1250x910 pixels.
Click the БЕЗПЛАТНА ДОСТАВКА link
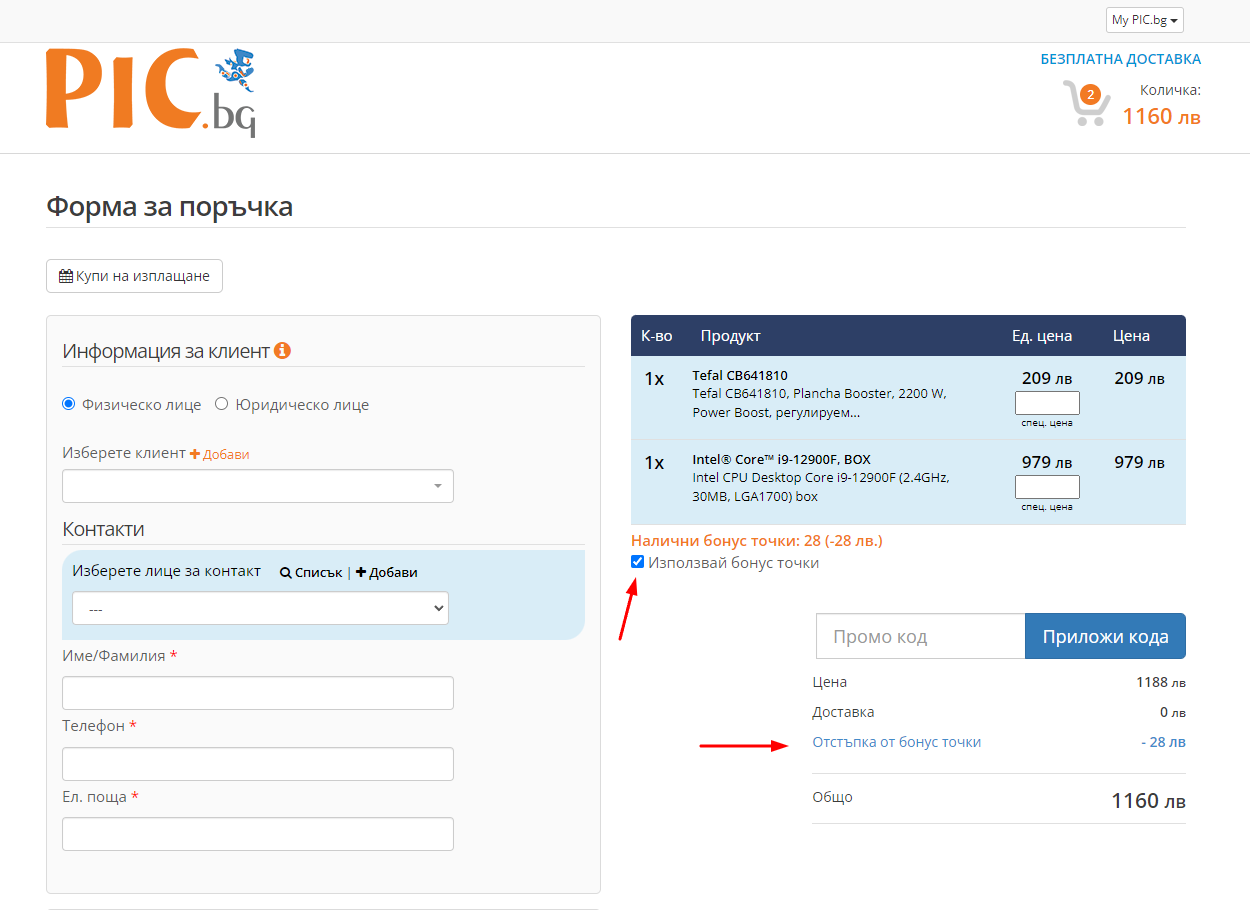coord(1120,59)
